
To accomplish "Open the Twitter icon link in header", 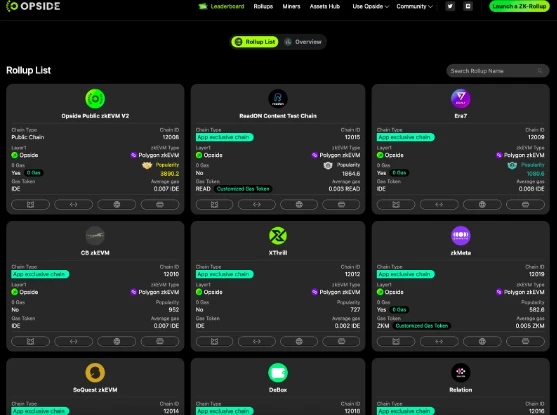I will tap(450, 6).
